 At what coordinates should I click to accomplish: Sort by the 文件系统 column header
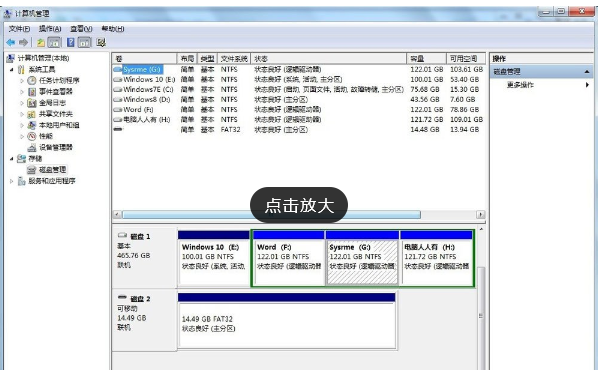point(234,59)
